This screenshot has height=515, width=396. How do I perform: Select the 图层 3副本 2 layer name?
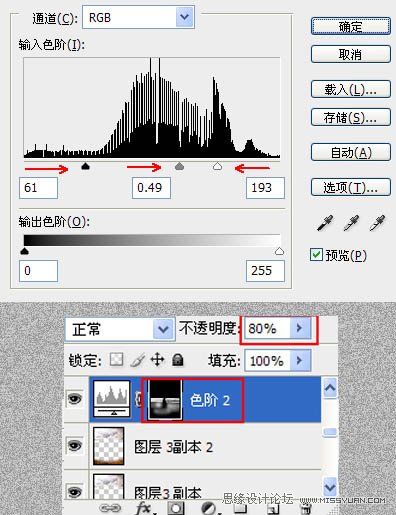[173, 447]
